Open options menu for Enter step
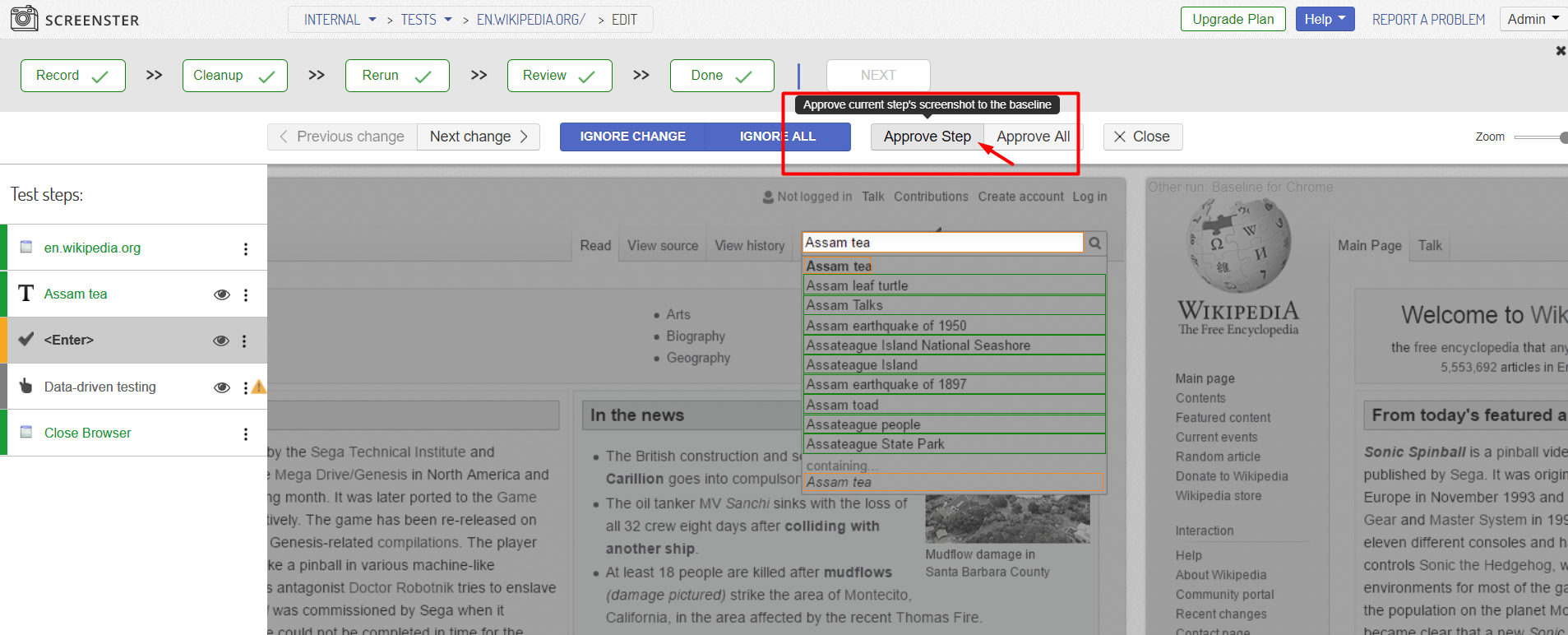Image resolution: width=1568 pixels, height=635 pixels. point(244,341)
